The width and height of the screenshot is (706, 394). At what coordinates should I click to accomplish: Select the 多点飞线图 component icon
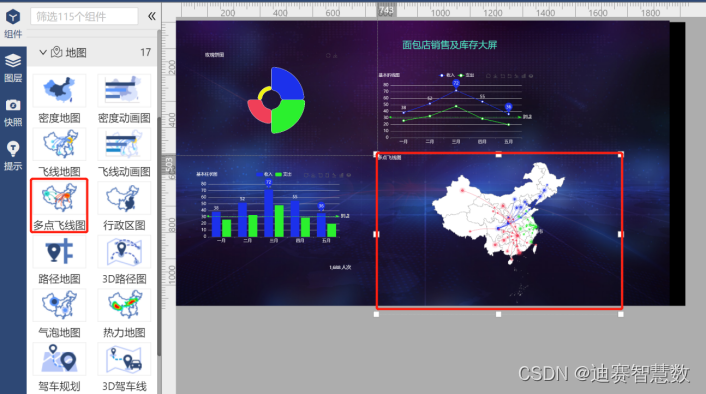click(59, 198)
